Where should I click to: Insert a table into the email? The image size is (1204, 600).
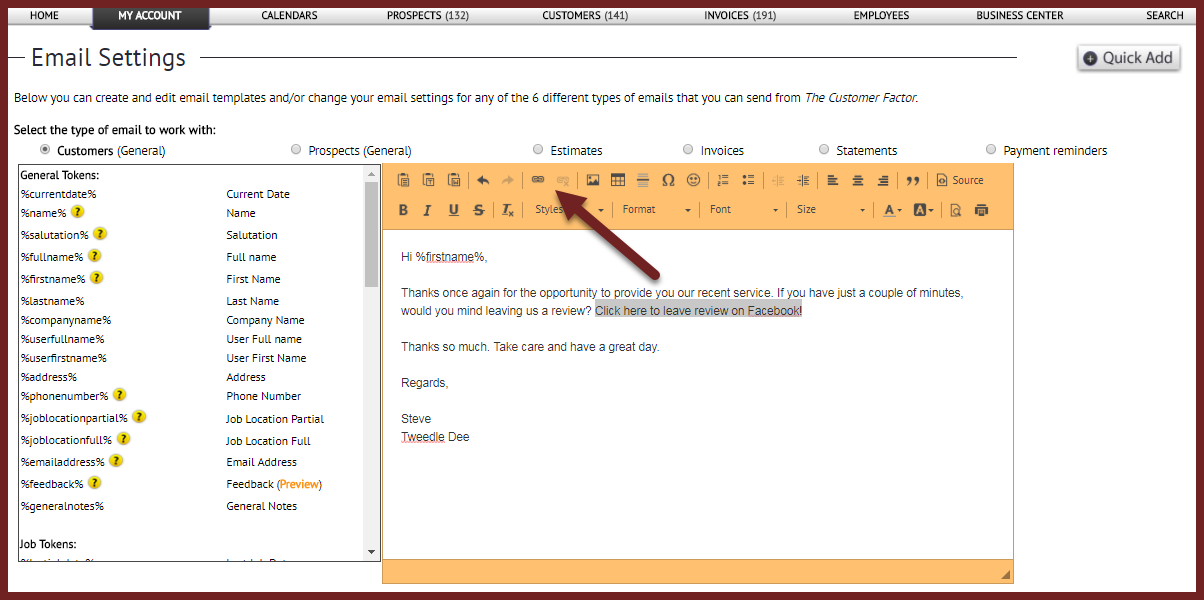[618, 180]
